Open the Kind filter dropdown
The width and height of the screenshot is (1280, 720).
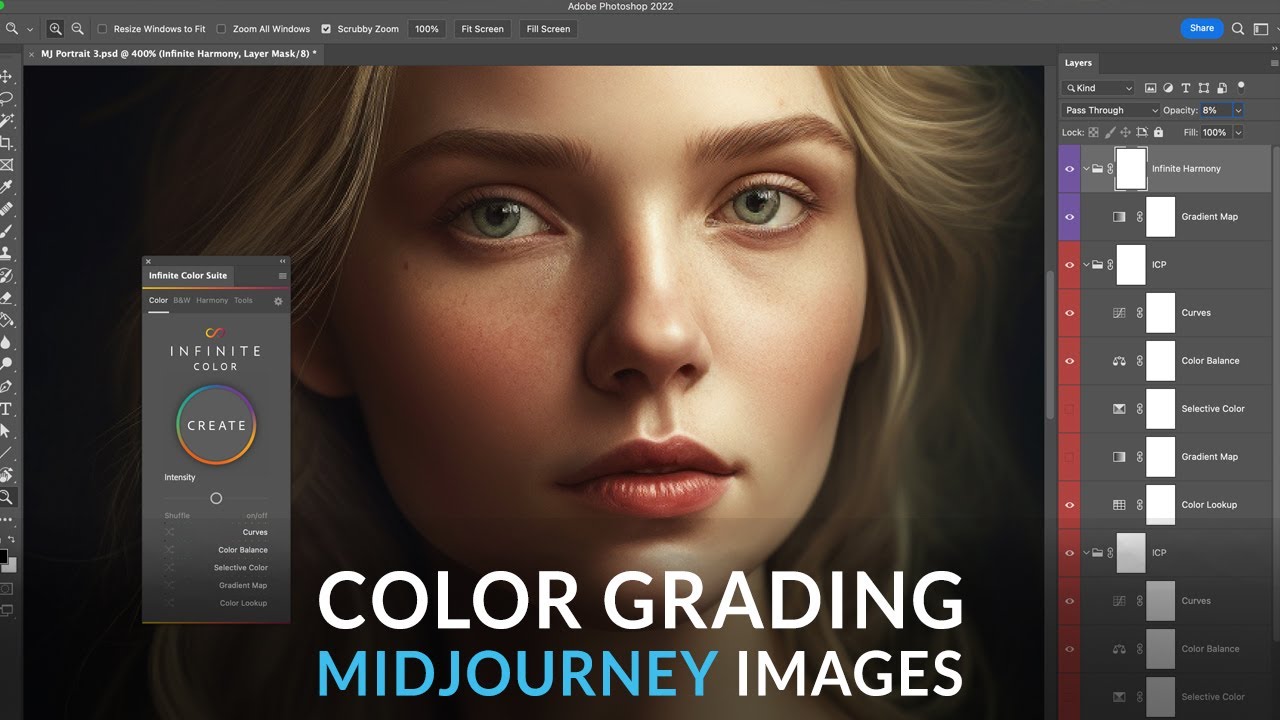click(x=1098, y=88)
